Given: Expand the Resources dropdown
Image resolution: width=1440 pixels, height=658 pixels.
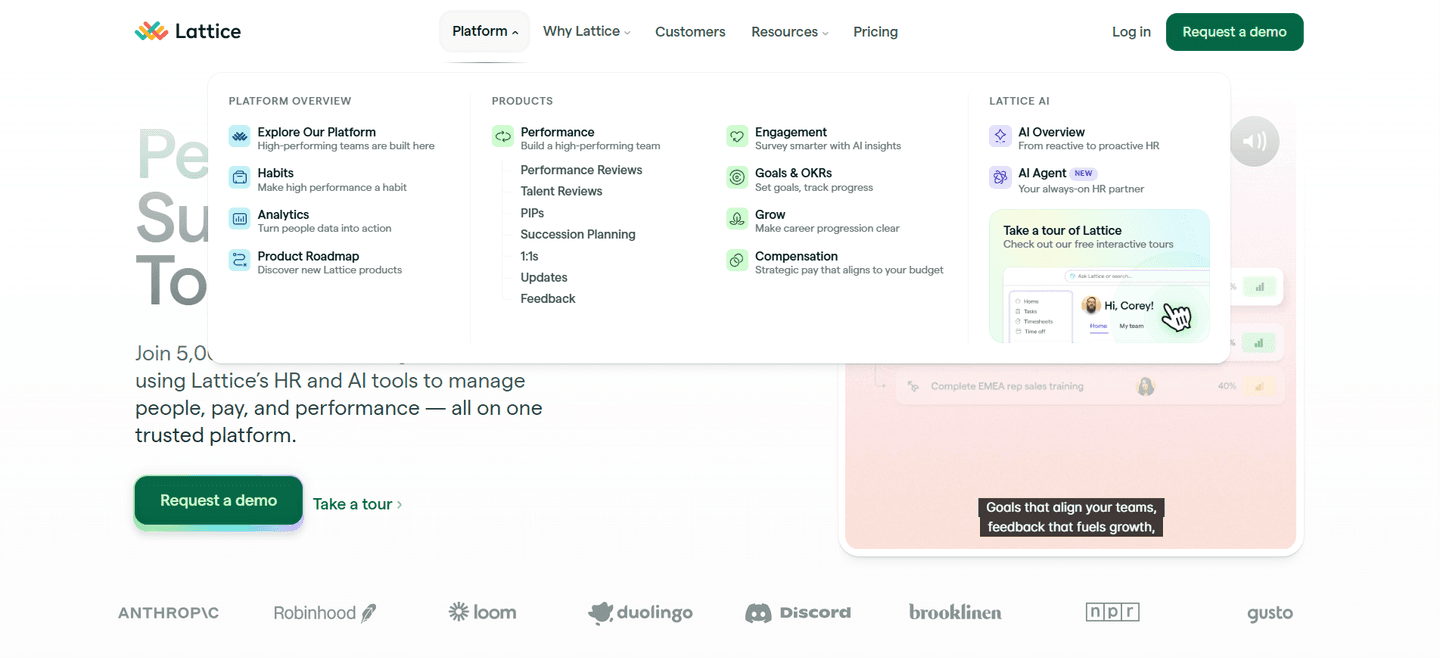Looking at the screenshot, I should coord(790,32).
